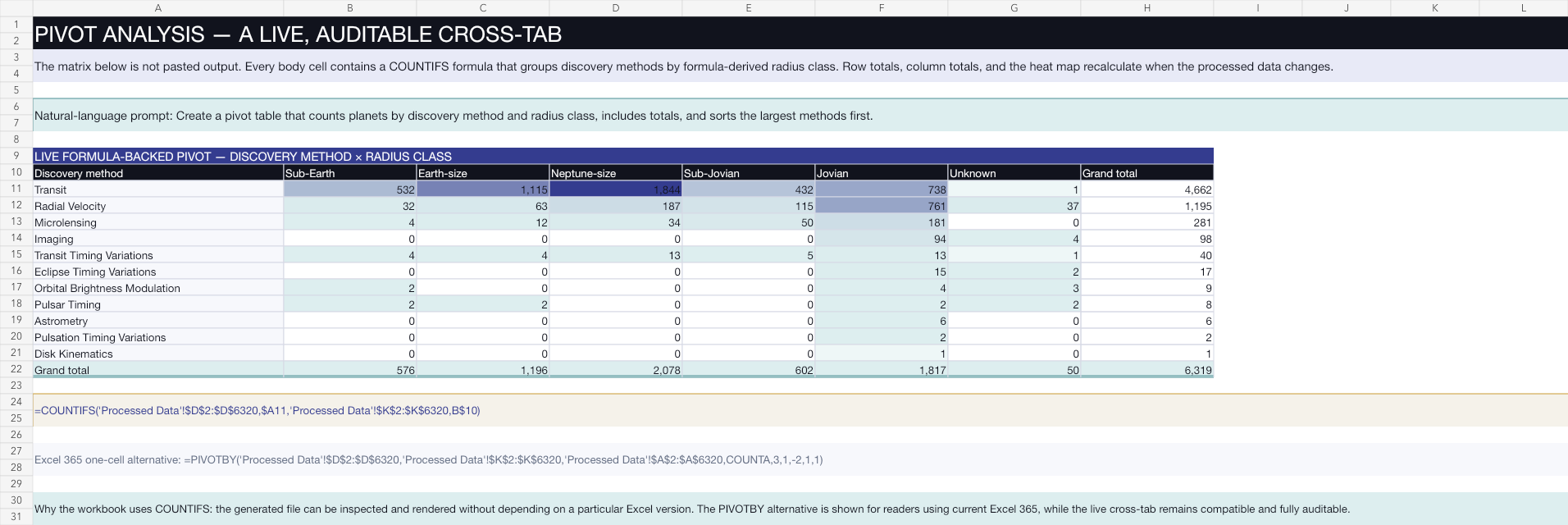
Task: Select Radial Velocity Jovian cell 761
Action: tap(882, 206)
